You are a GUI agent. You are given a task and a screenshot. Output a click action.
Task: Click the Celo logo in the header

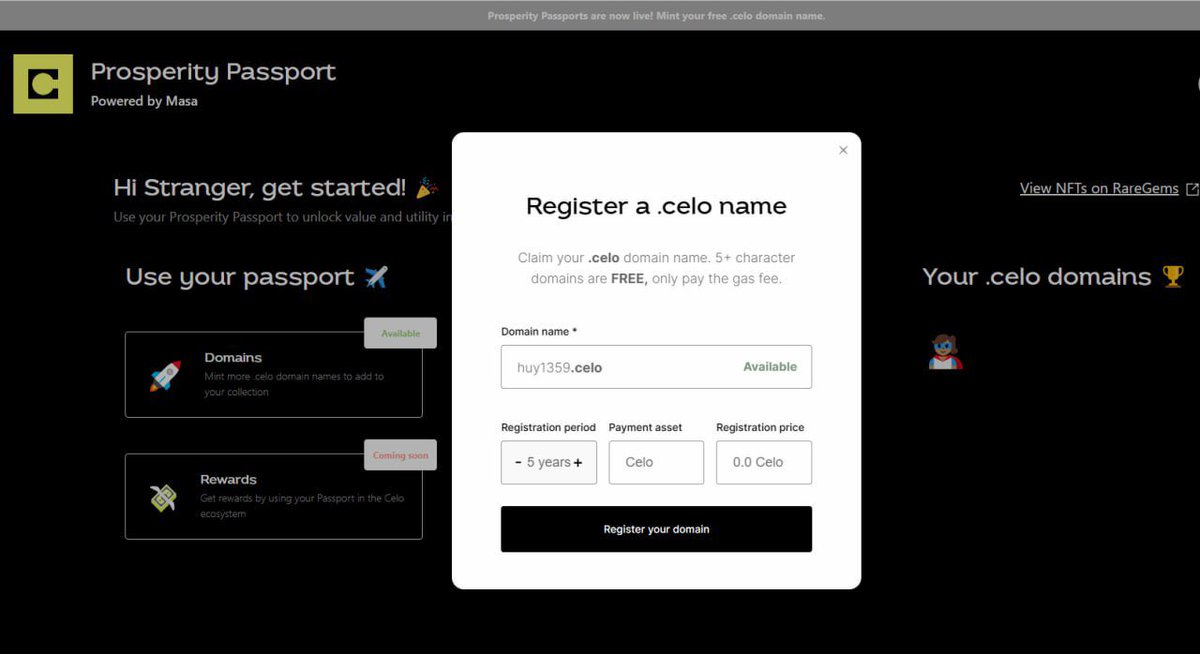click(x=43, y=84)
